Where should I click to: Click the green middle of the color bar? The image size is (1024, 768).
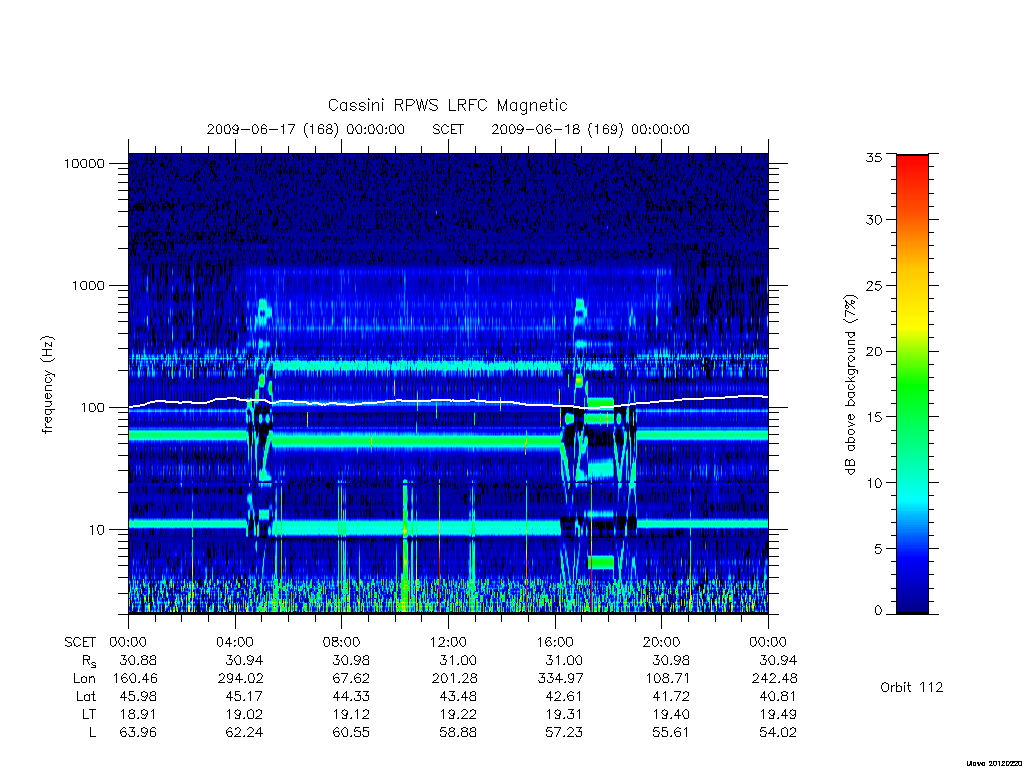coord(912,385)
